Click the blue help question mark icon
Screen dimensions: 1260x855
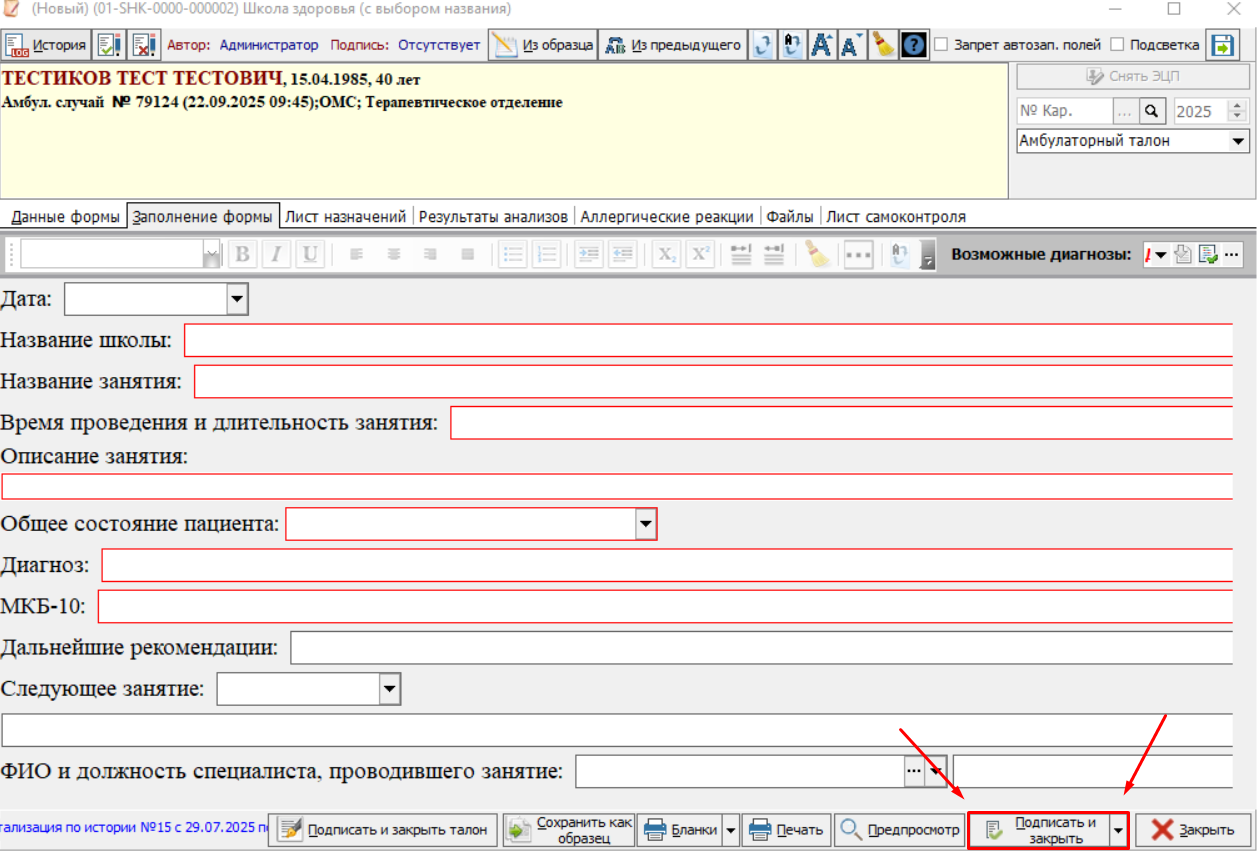point(913,45)
